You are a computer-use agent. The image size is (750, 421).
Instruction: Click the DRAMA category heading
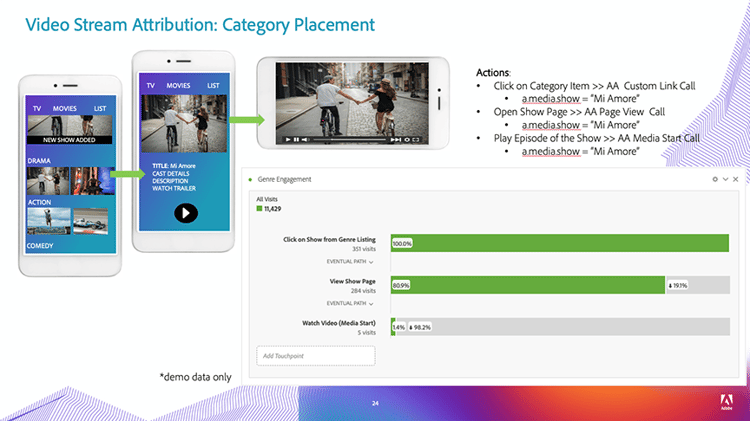coord(39,161)
